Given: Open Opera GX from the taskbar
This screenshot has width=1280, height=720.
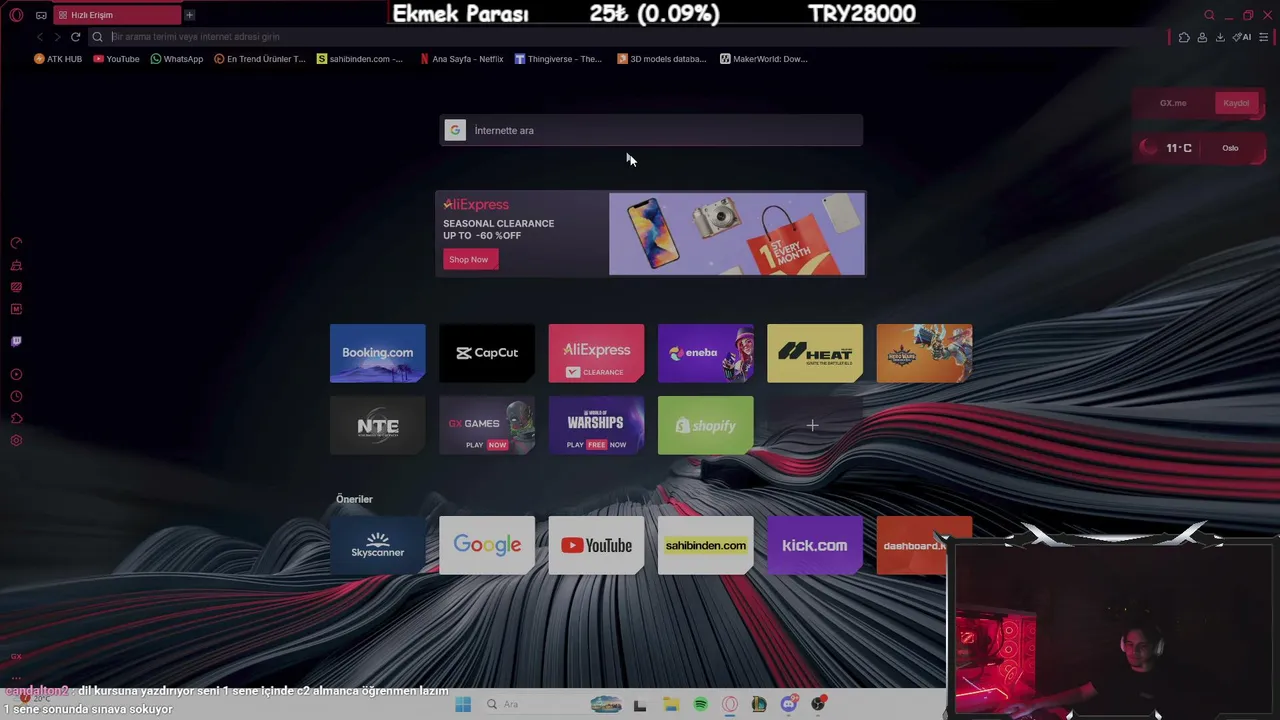Looking at the screenshot, I should click(730, 704).
